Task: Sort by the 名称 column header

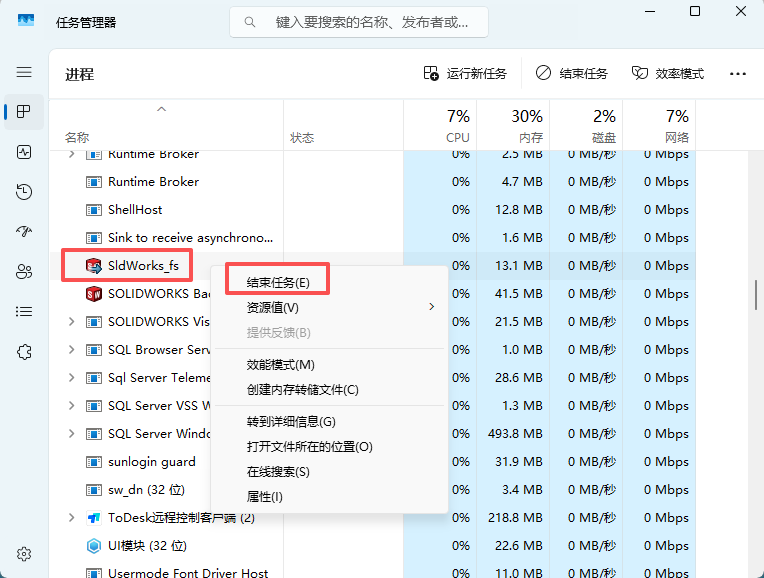Action: 166,125
